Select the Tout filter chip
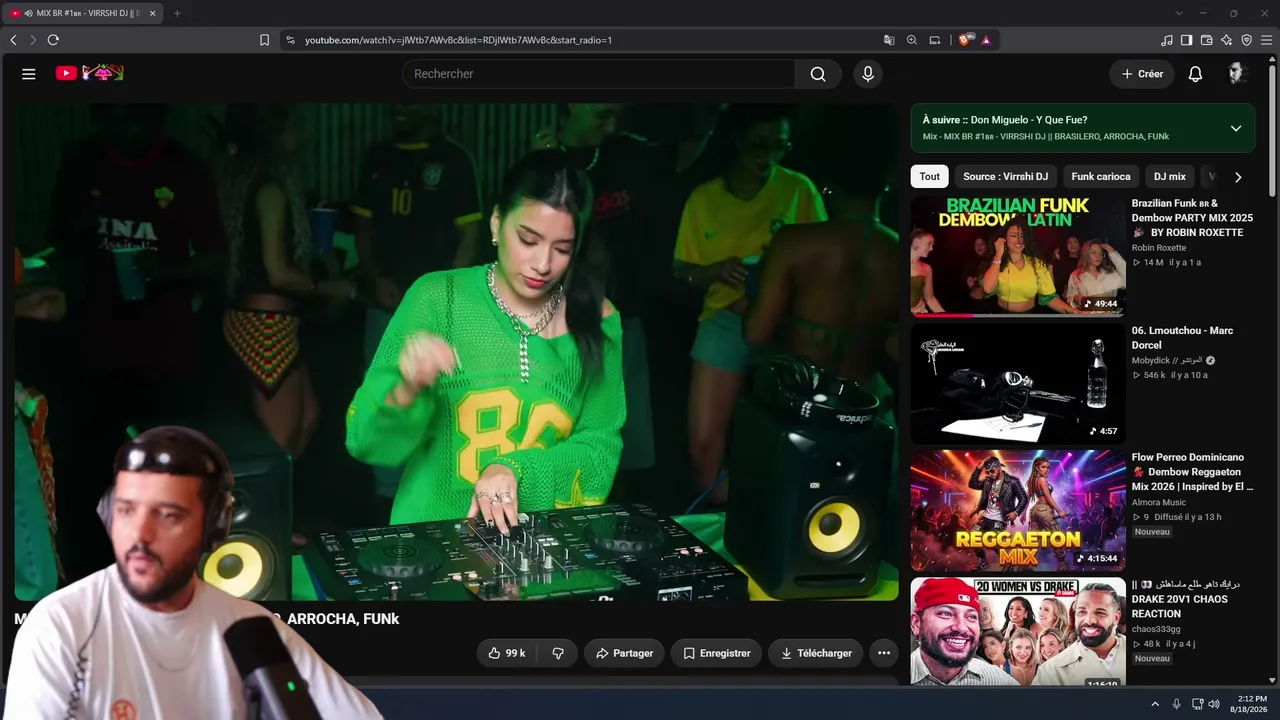Image resolution: width=1280 pixels, height=720 pixels. 930,177
